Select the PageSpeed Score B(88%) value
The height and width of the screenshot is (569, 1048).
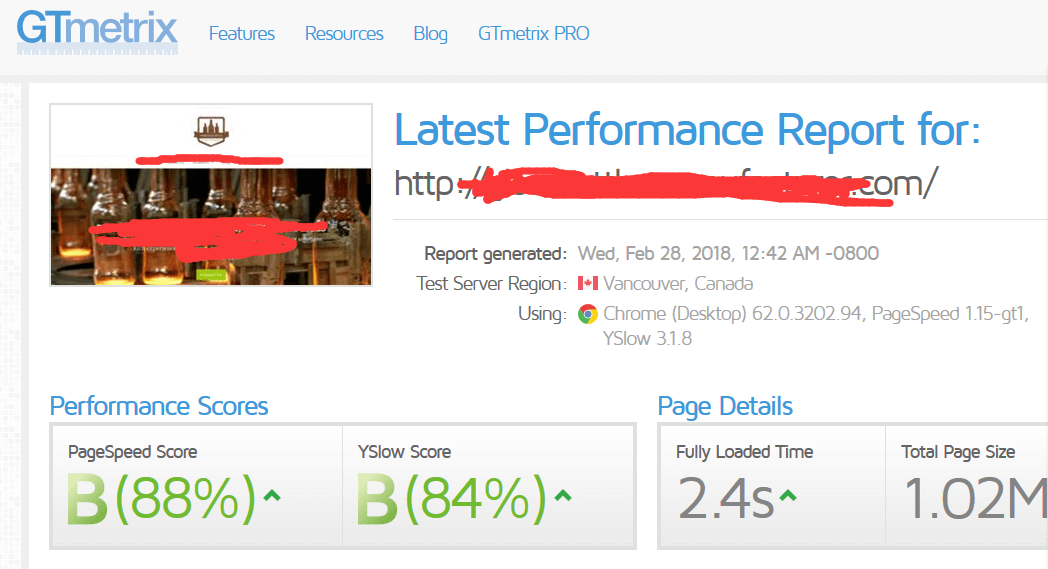point(161,497)
